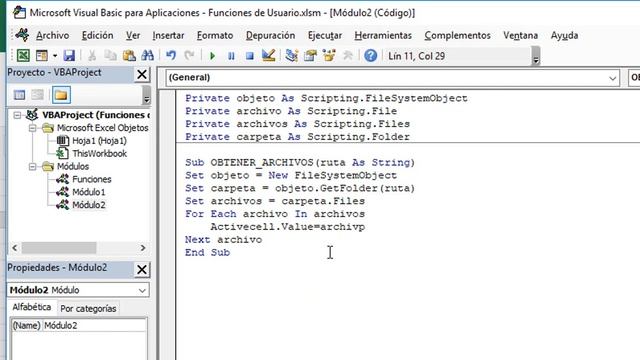Select the VBAProject root node

[x=96, y=115]
